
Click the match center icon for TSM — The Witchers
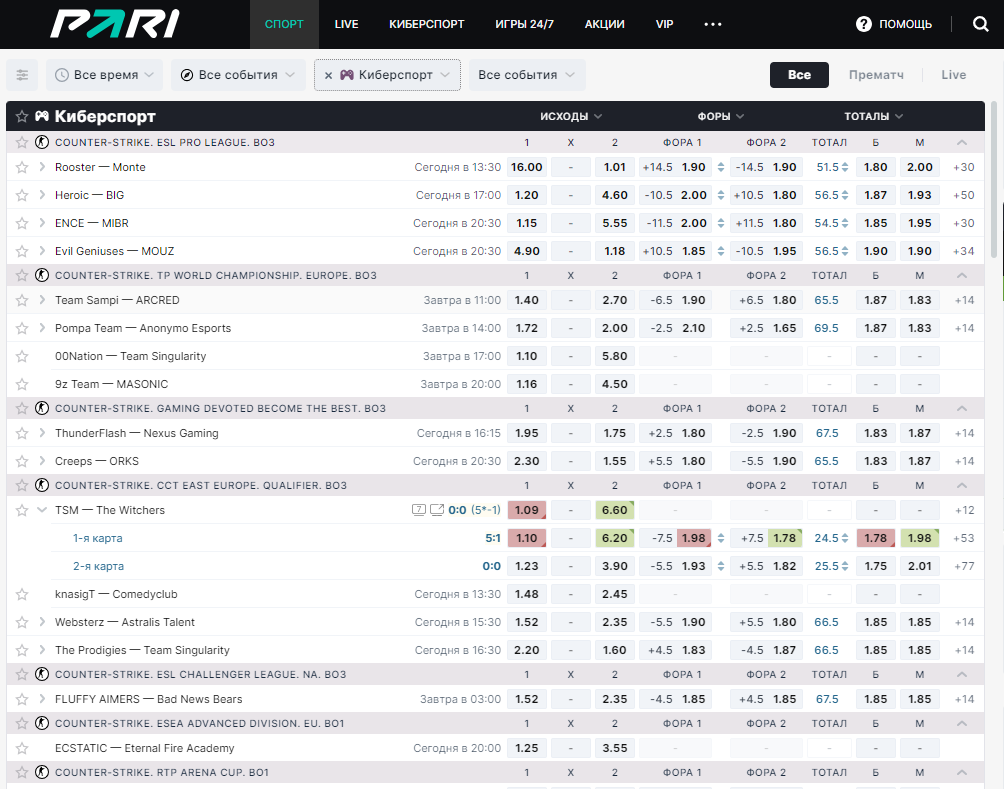coord(419,510)
